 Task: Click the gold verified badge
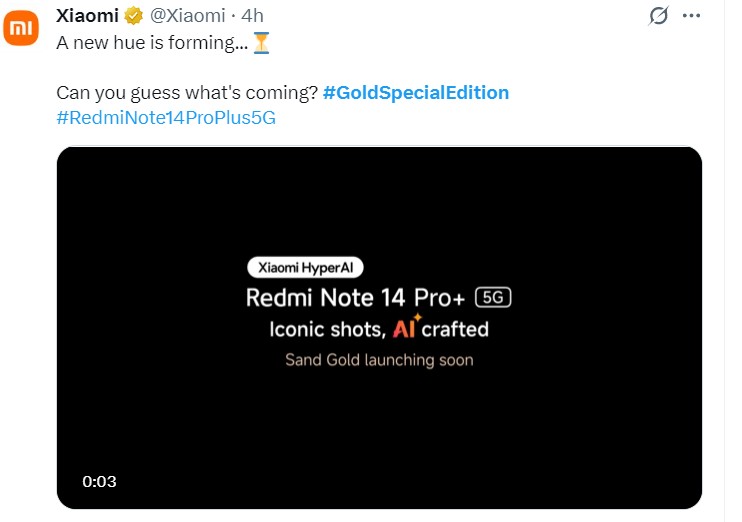coord(133,16)
